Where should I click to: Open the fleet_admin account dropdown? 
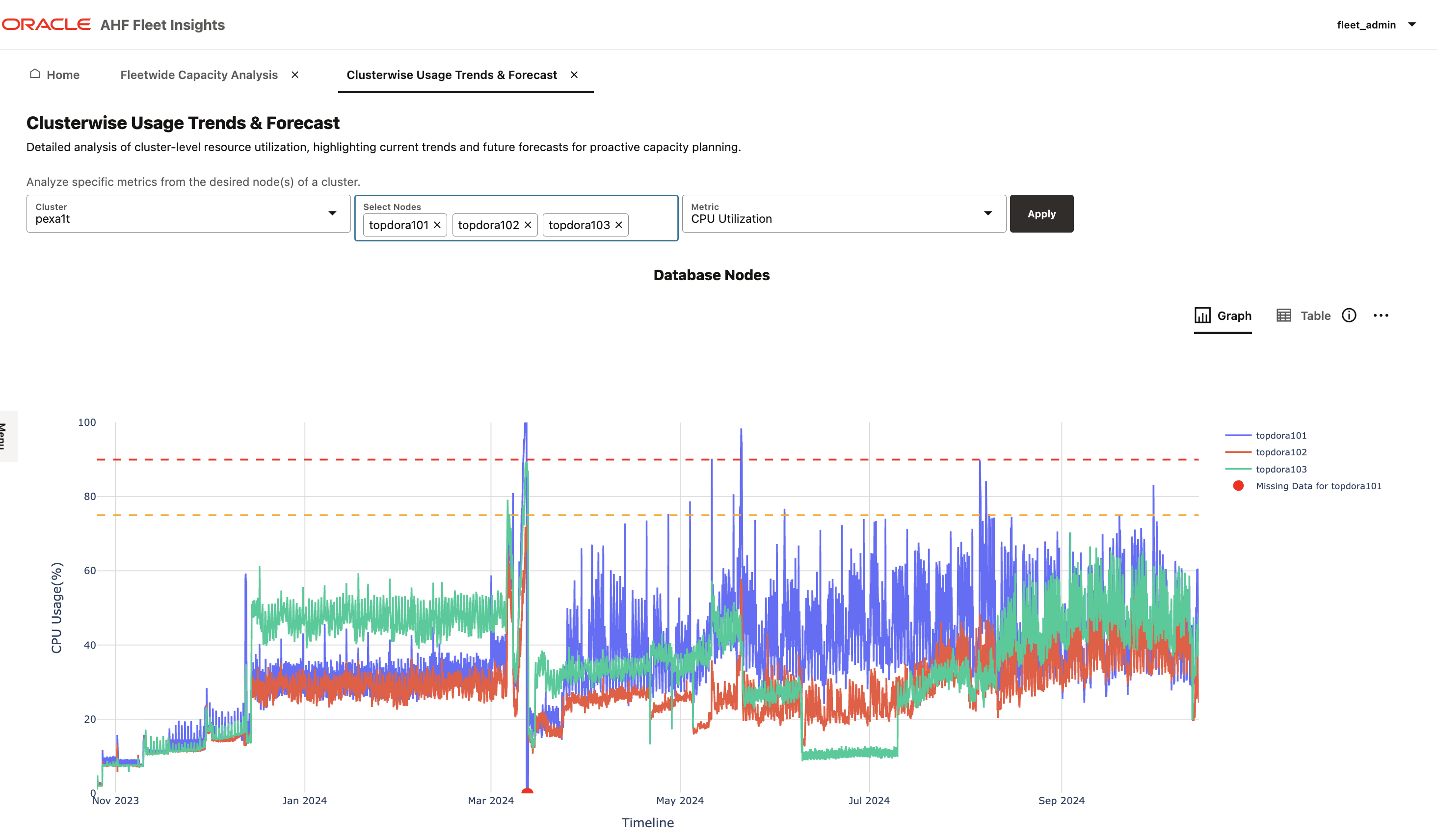click(1377, 25)
